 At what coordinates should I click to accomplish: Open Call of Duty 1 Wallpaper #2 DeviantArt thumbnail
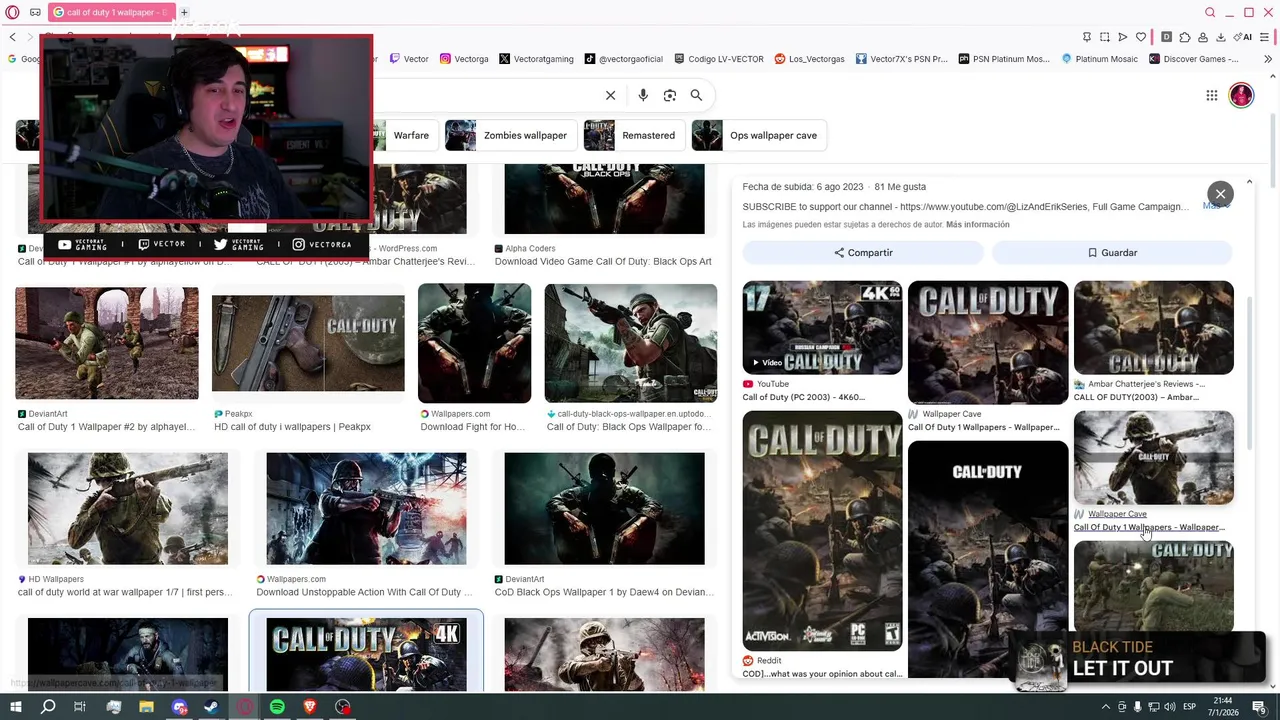(107, 343)
